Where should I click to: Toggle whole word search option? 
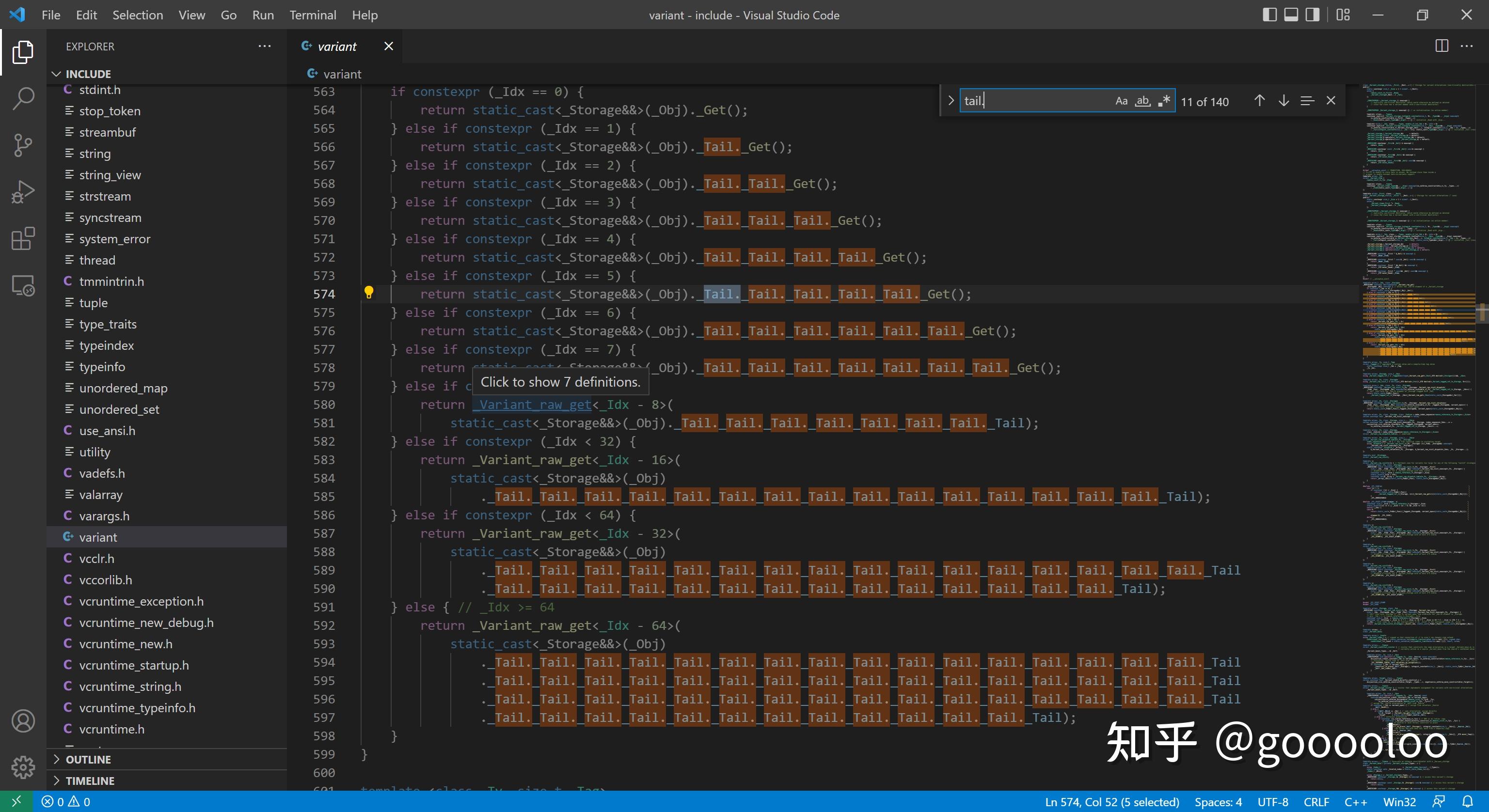click(1142, 100)
